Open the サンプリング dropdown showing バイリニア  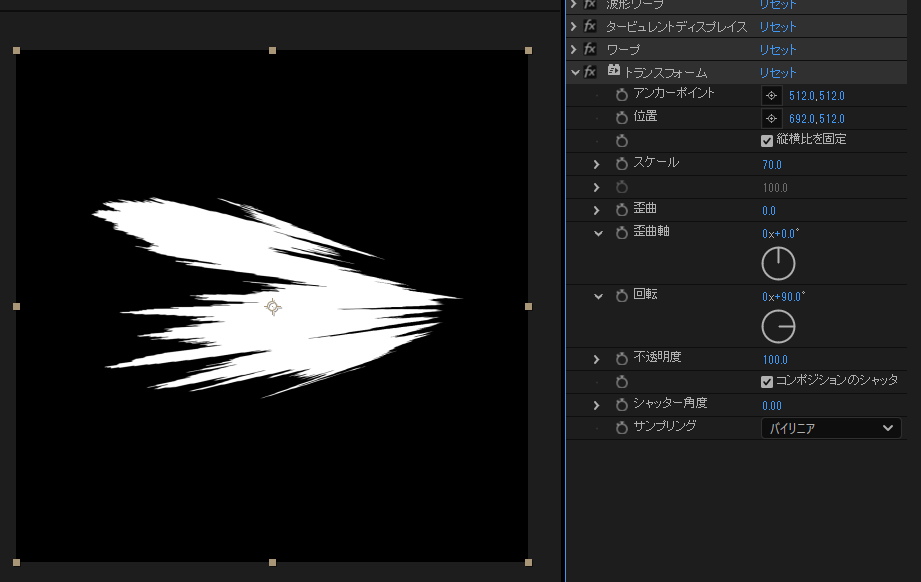(831, 428)
